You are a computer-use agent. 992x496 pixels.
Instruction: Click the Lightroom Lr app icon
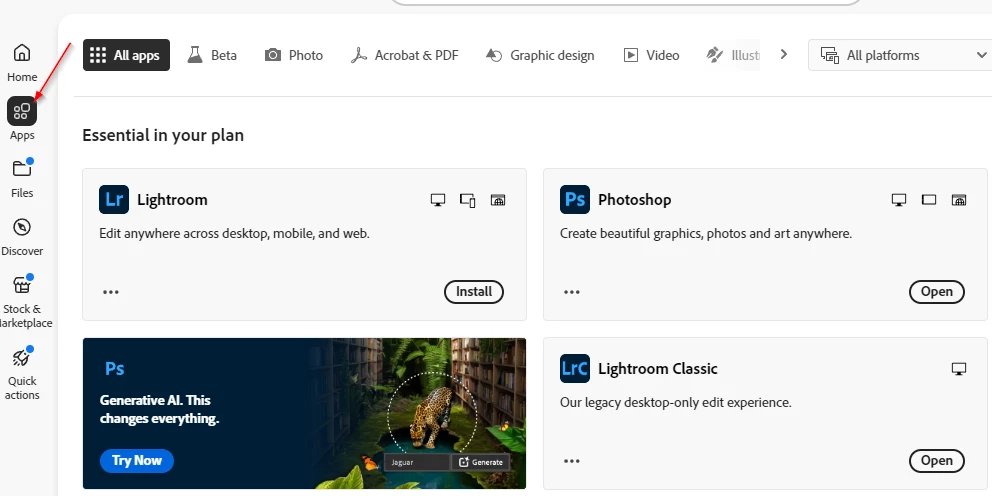pos(114,200)
